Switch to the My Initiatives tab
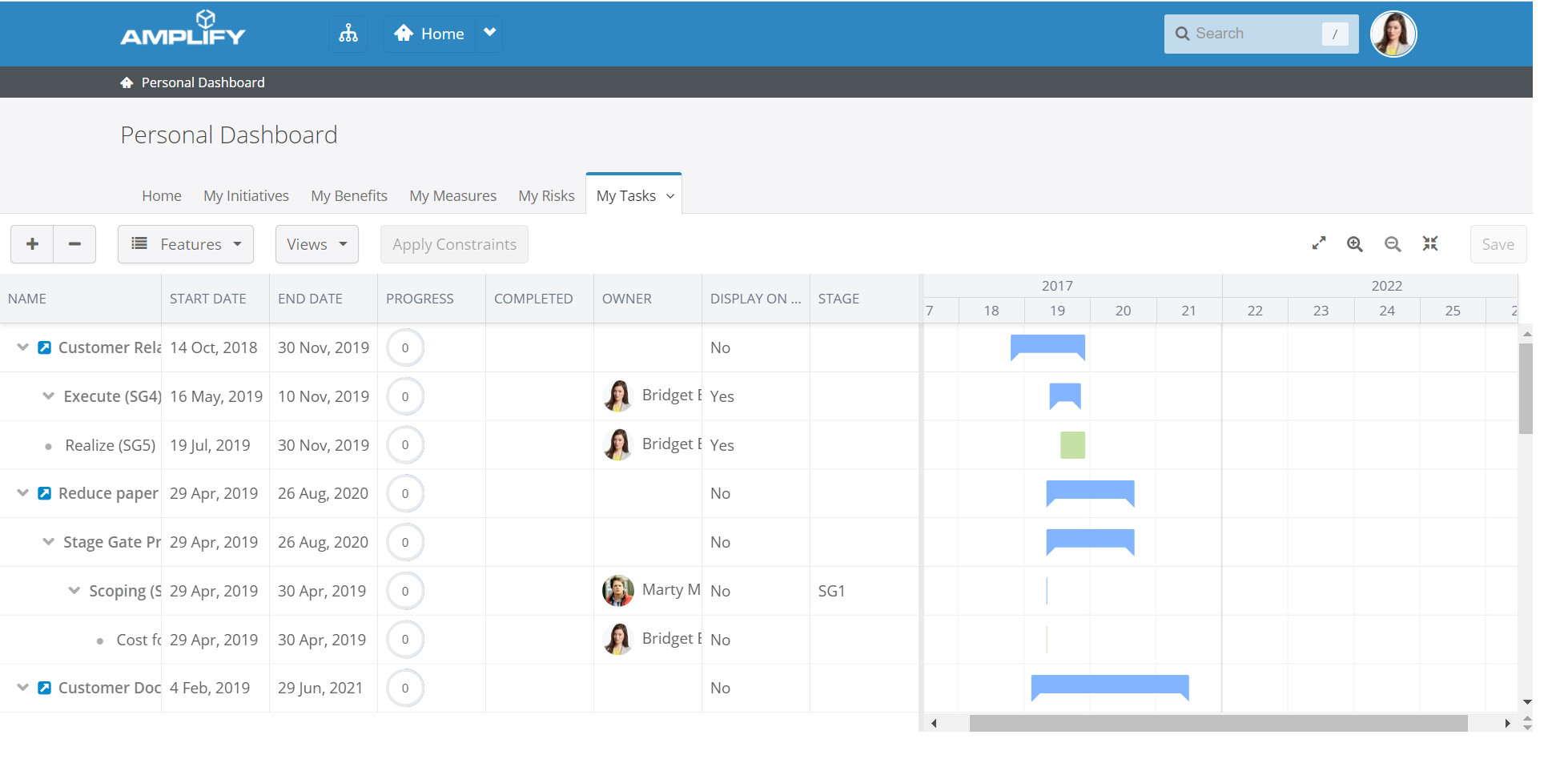Viewport: 1568px width, 775px height. pyautogui.click(x=246, y=196)
